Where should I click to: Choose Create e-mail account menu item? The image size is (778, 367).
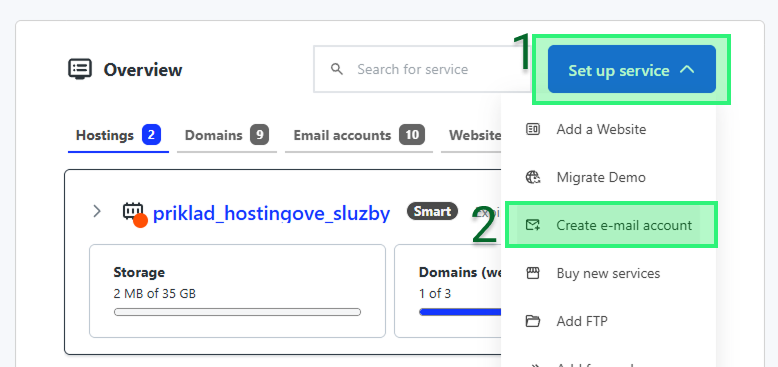pyautogui.click(x=611, y=225)
